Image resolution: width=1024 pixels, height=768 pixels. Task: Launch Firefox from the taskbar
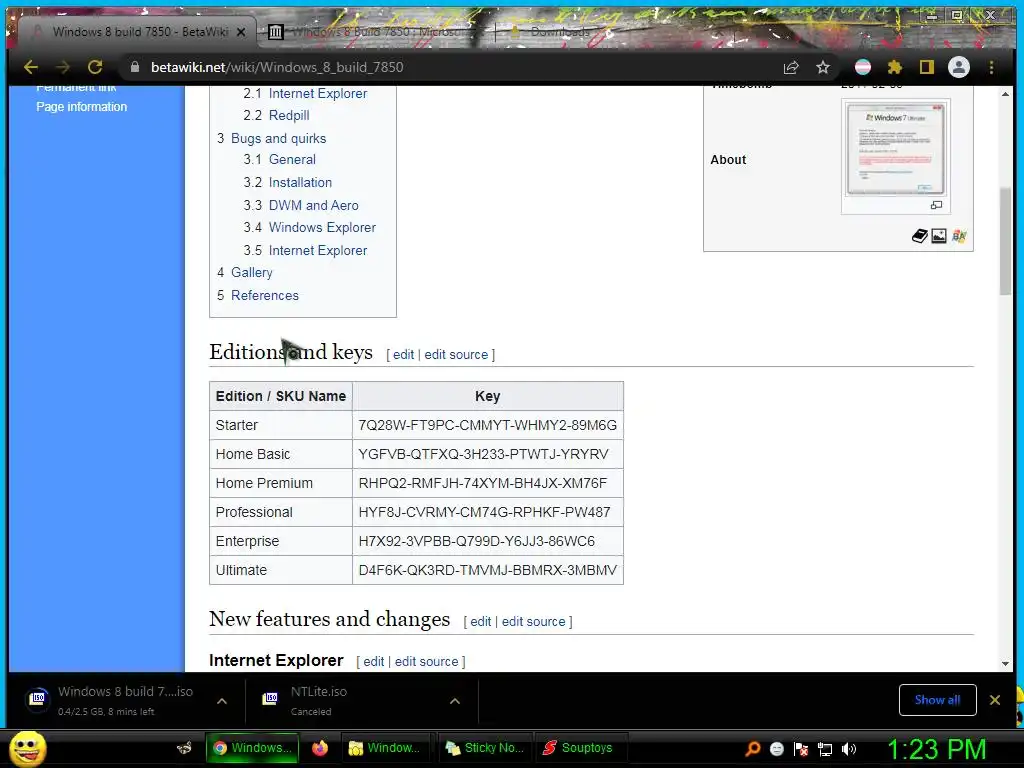(319, 748)
